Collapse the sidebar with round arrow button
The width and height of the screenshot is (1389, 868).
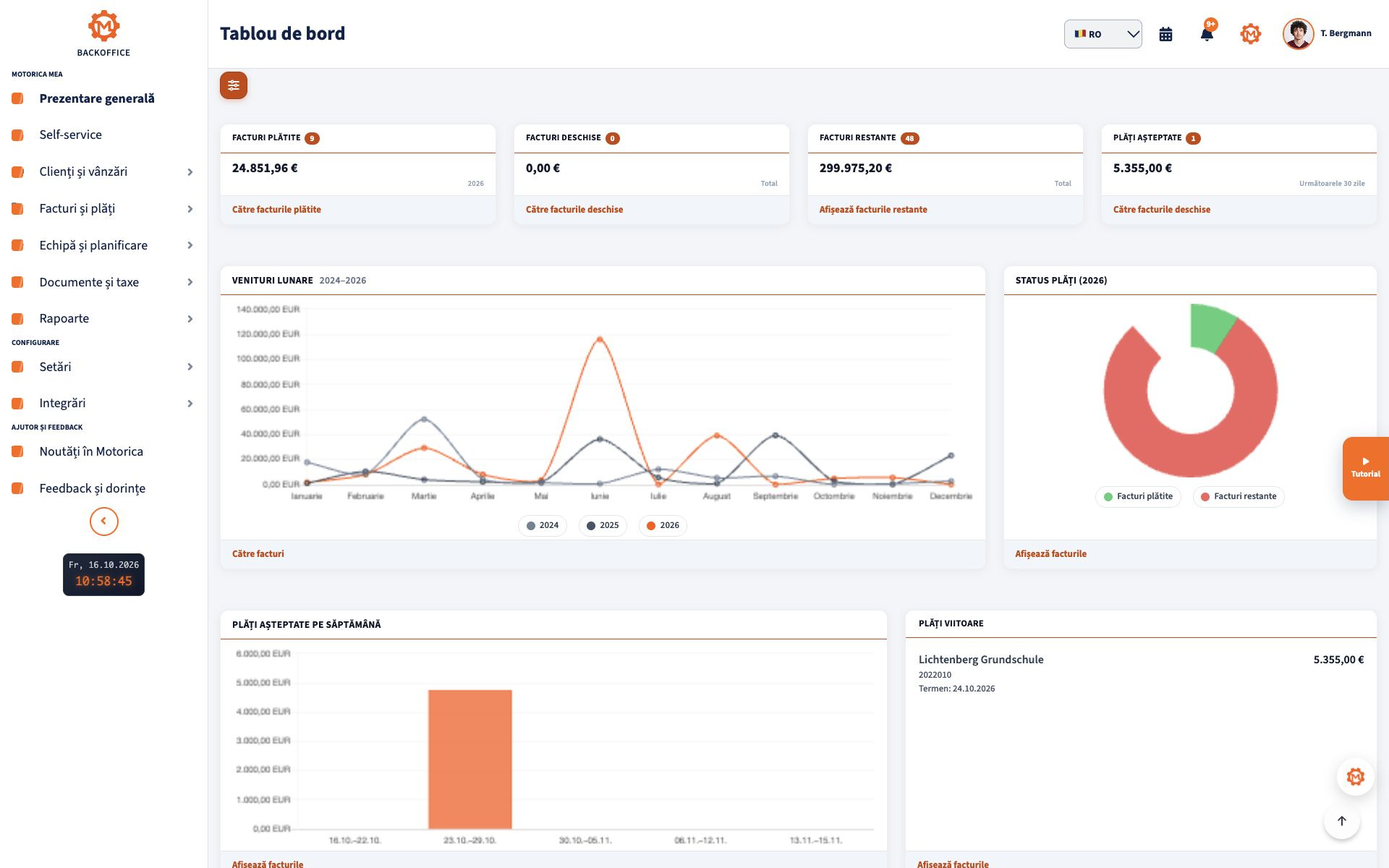pos(104,521)
